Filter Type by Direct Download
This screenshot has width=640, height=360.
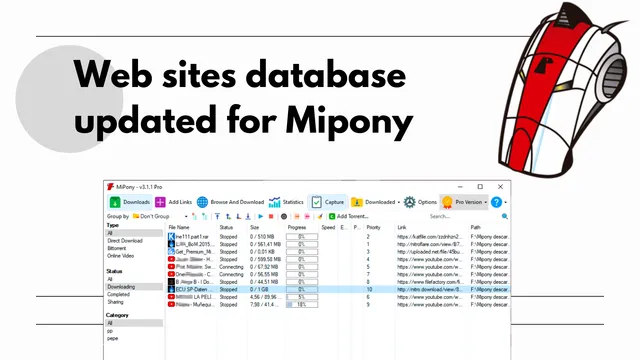[x=125, y=241]
